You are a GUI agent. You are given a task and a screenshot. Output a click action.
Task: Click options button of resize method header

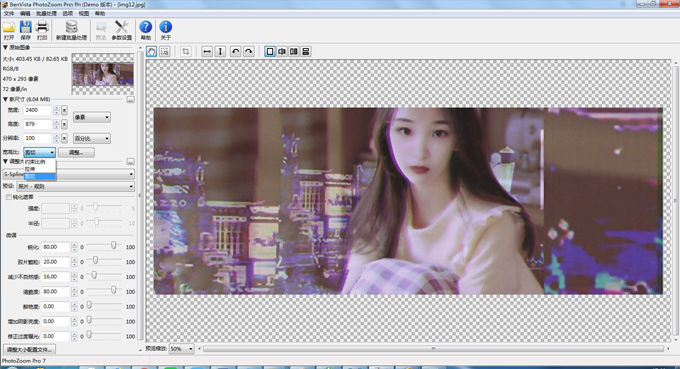(130, 161)
